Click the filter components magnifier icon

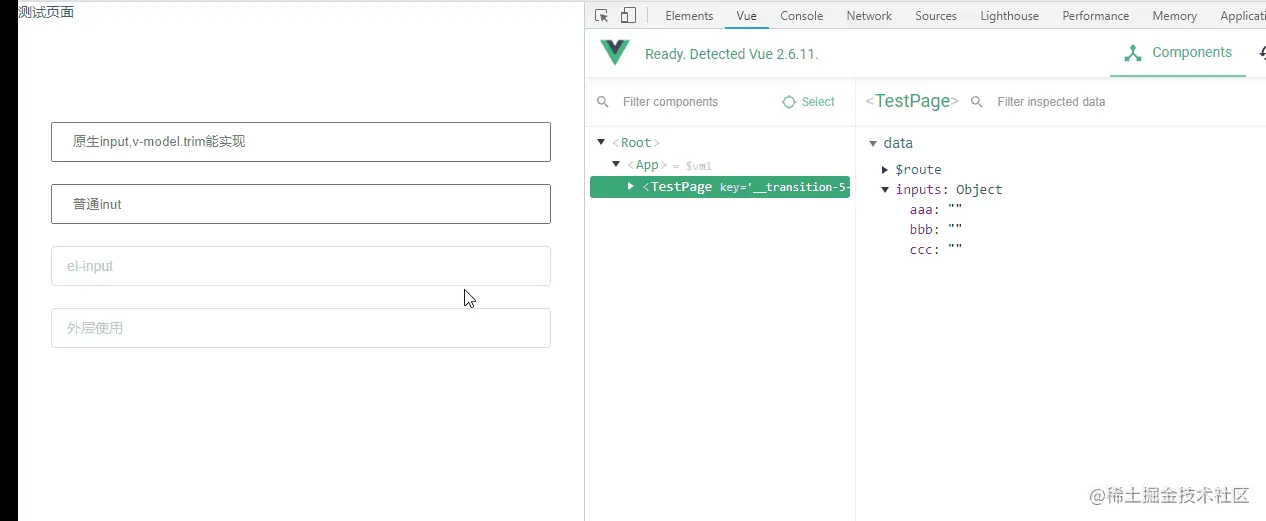click(602, 102)
